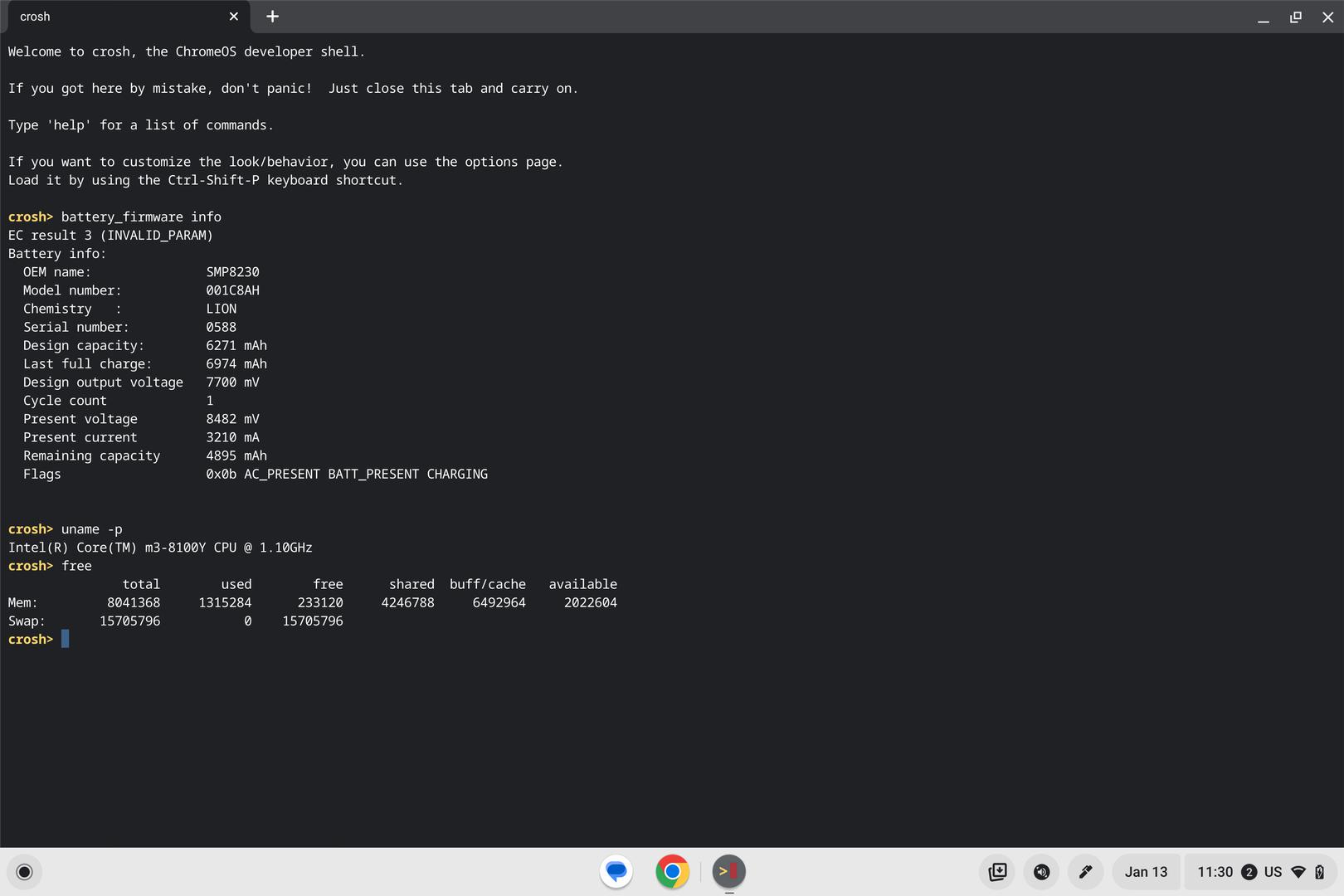This screenshot has height=896, width=1344.
Task: Click the 'AC_PRESENT' flag text
Action: click(282, 474)
